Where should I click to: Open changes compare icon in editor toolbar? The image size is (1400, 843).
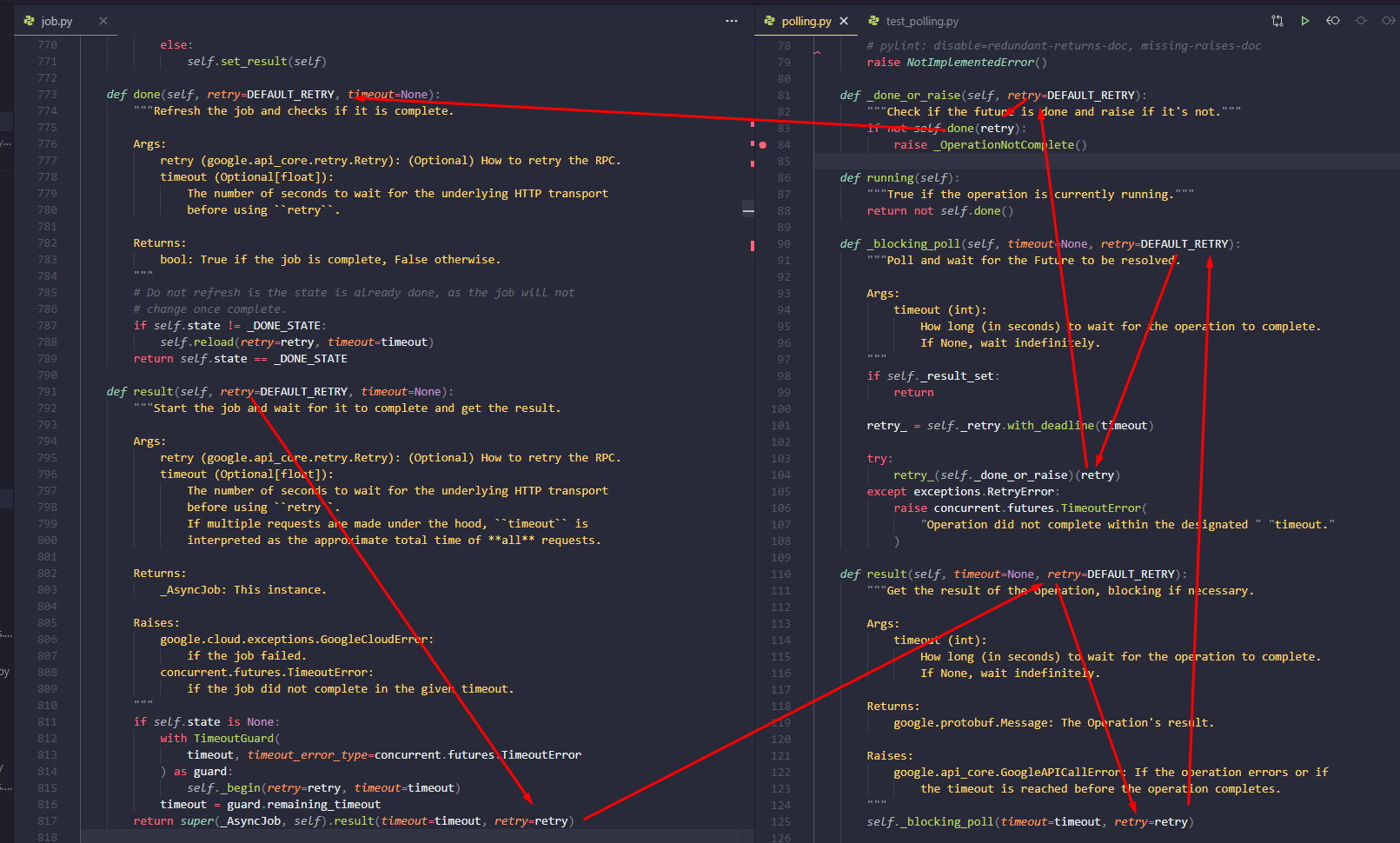click(x=1277, y=21)
